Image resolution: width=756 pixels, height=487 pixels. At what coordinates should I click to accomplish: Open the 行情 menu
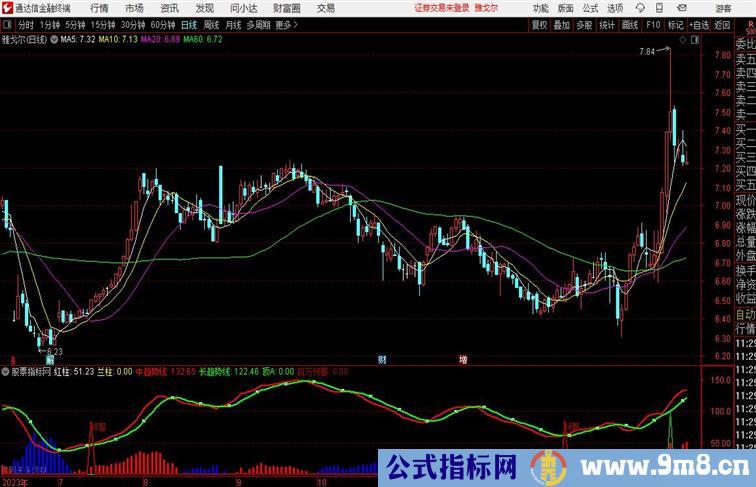(99, 8)
